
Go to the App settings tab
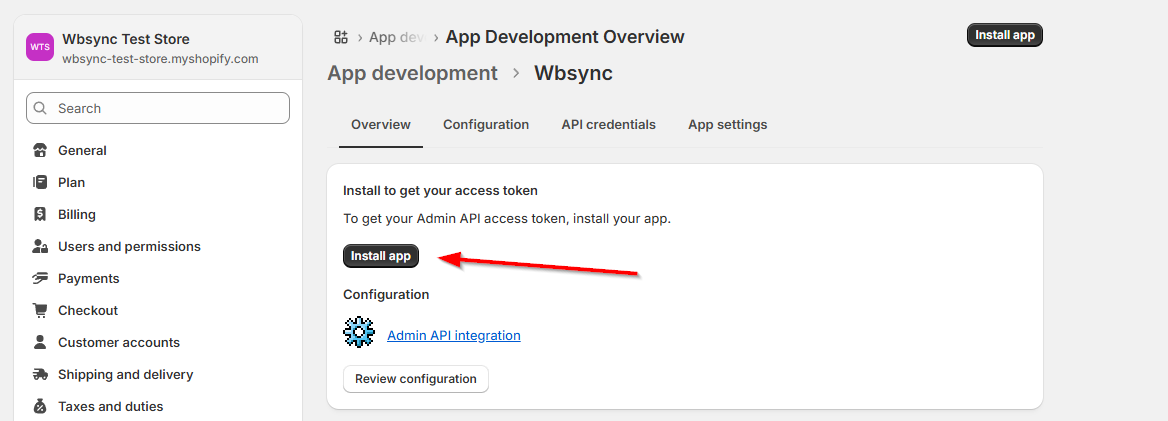[x=727, y=125]
